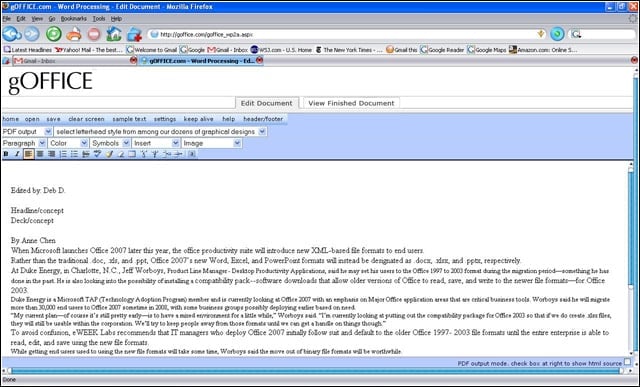
Task: Open Google Maps bookmark
Action: pos(487,49)
